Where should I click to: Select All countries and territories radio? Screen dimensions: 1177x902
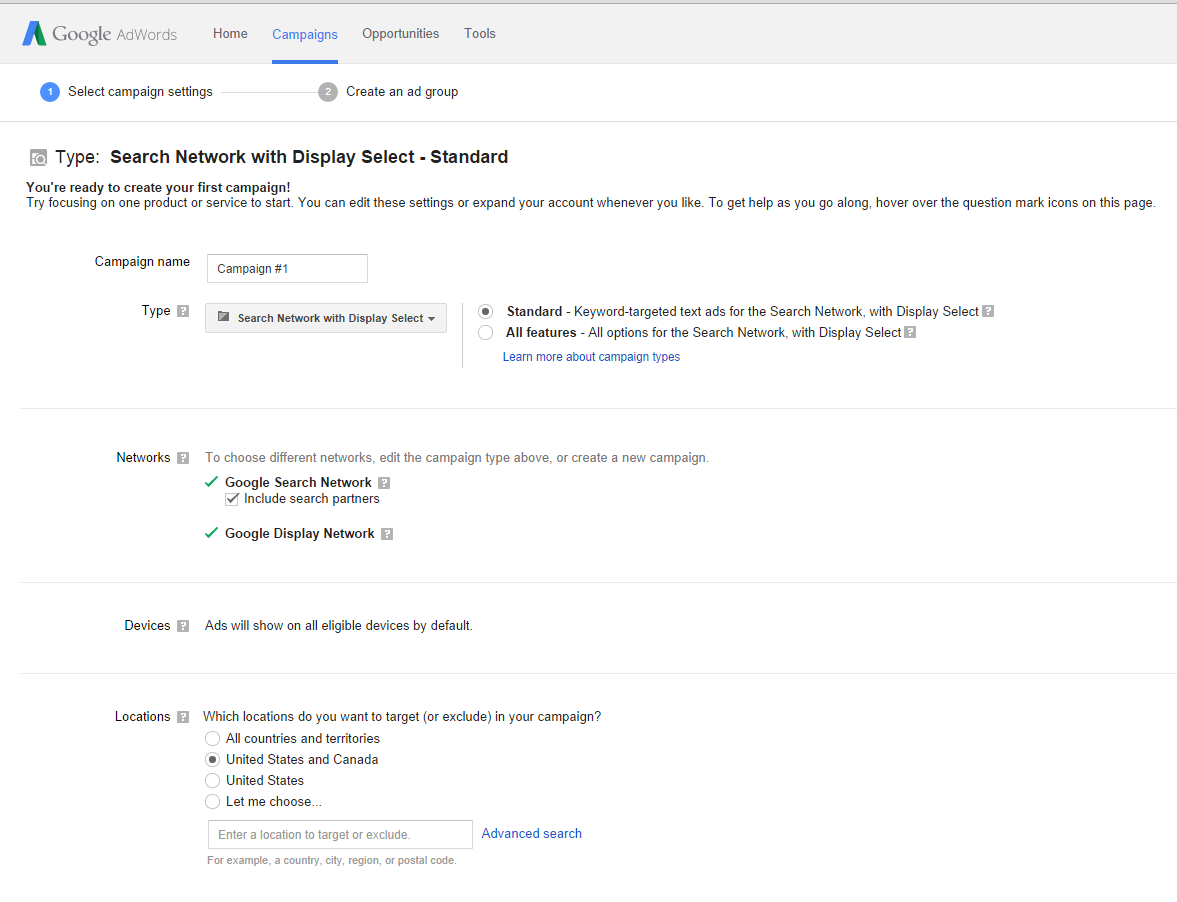[212, 738]
